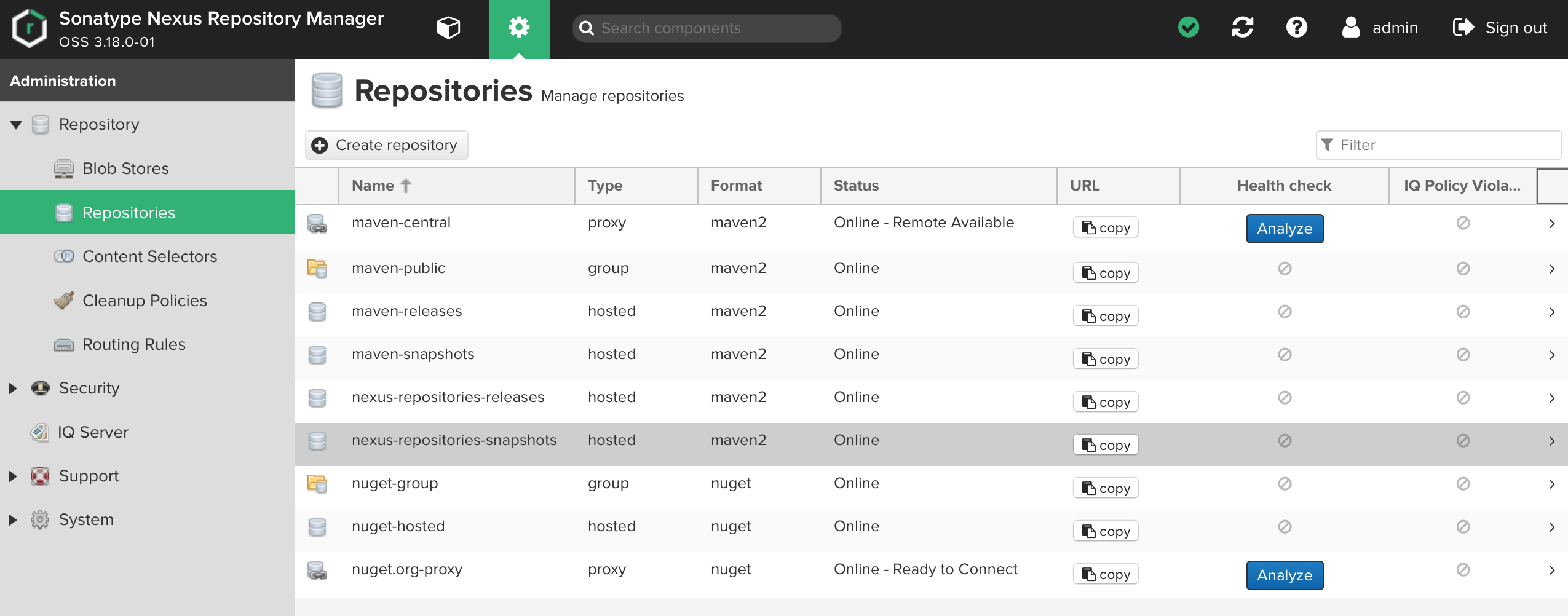Viewport: 1568px width, 616px height.
Task: Copy URL of maven-snapshots
Action: point(1106,359)
